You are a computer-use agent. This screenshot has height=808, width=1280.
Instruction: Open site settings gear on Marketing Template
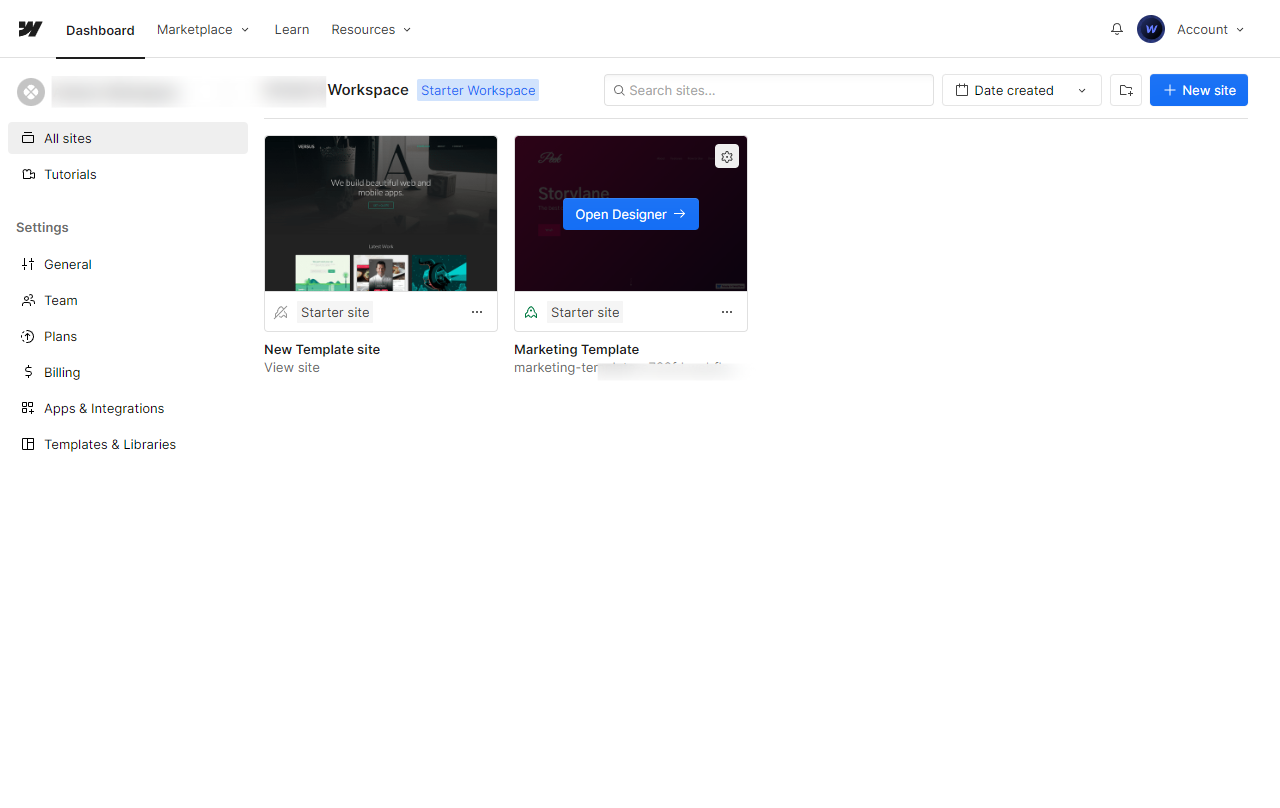click(727, 156)
